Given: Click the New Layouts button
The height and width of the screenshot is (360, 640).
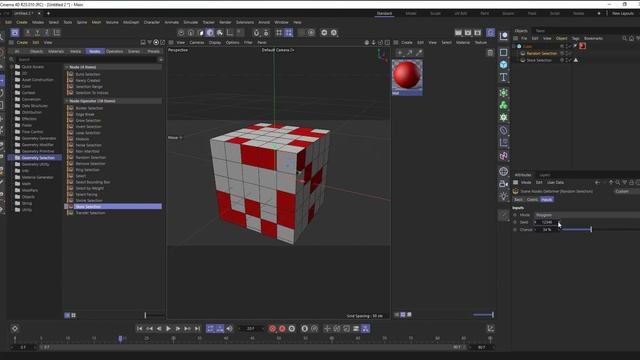Looking at the screenshot, I should (x=622, y=13).
